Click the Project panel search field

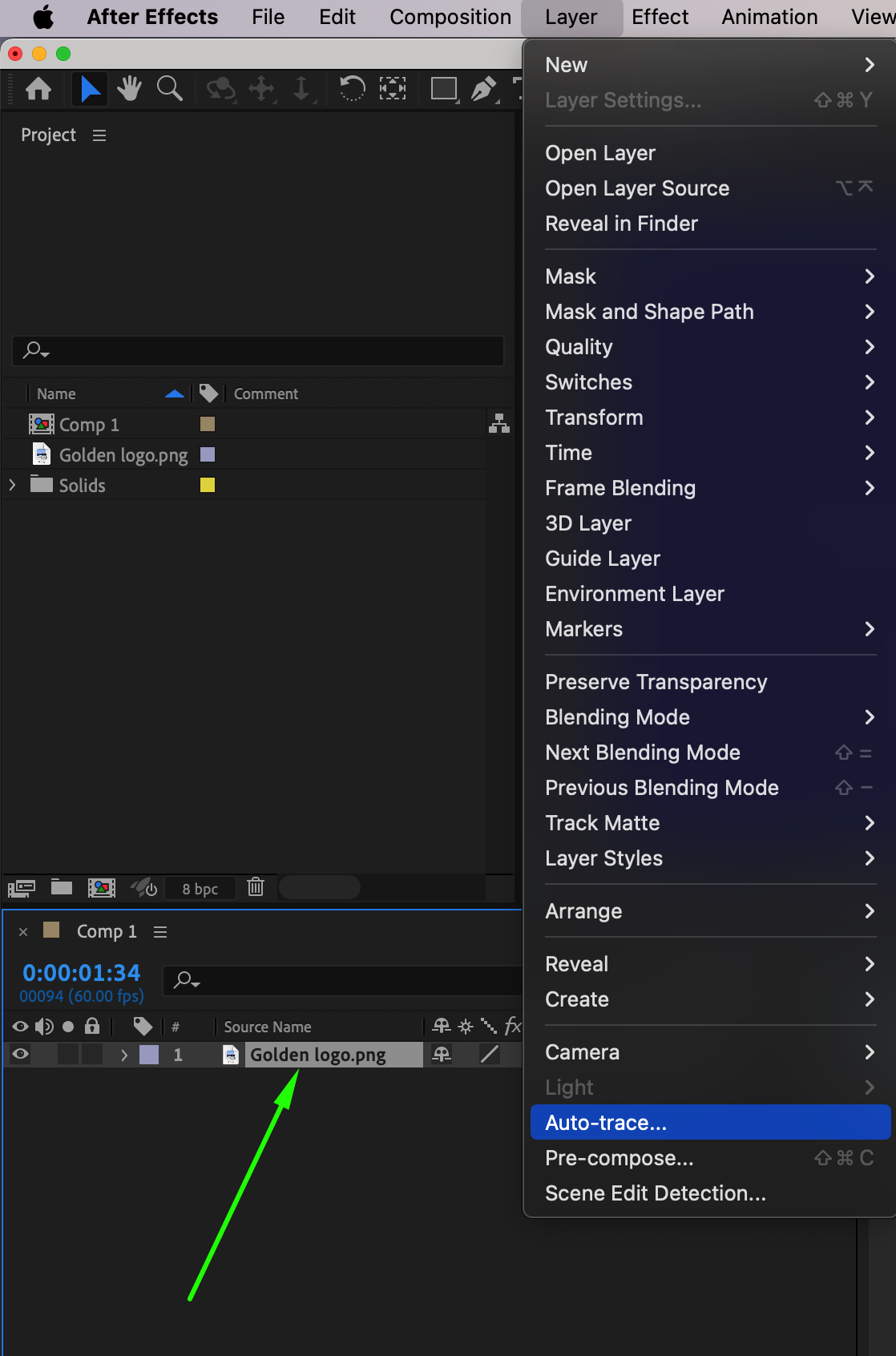click(258, 350)
